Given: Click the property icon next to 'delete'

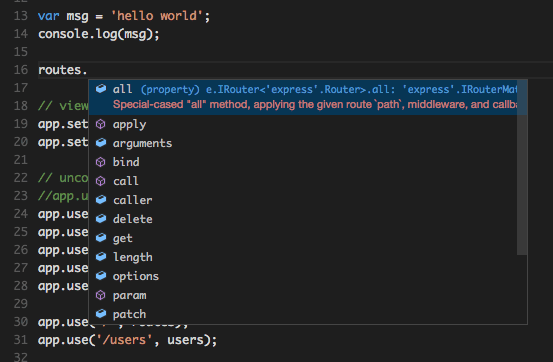Looking at the screenshot, I should (101, 219).
